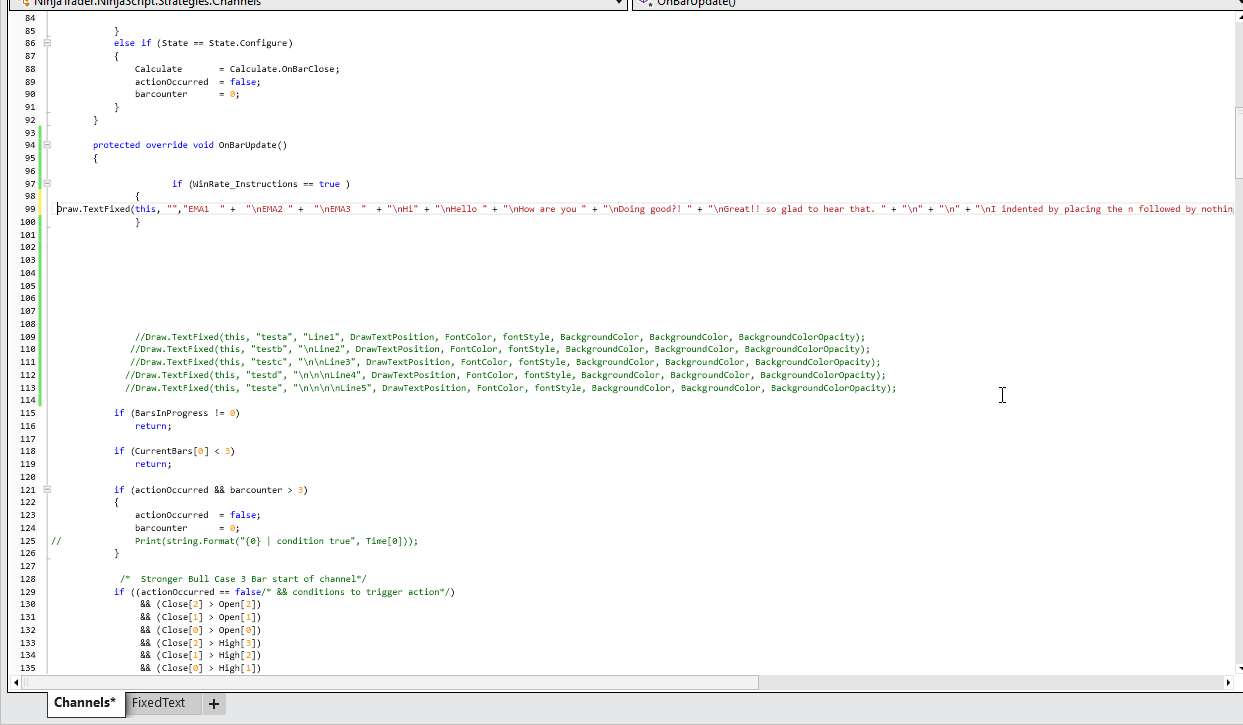Click '&& (Close[0] > High[1])' condition
Screen dimensions: 1243x725
(200, 668)
